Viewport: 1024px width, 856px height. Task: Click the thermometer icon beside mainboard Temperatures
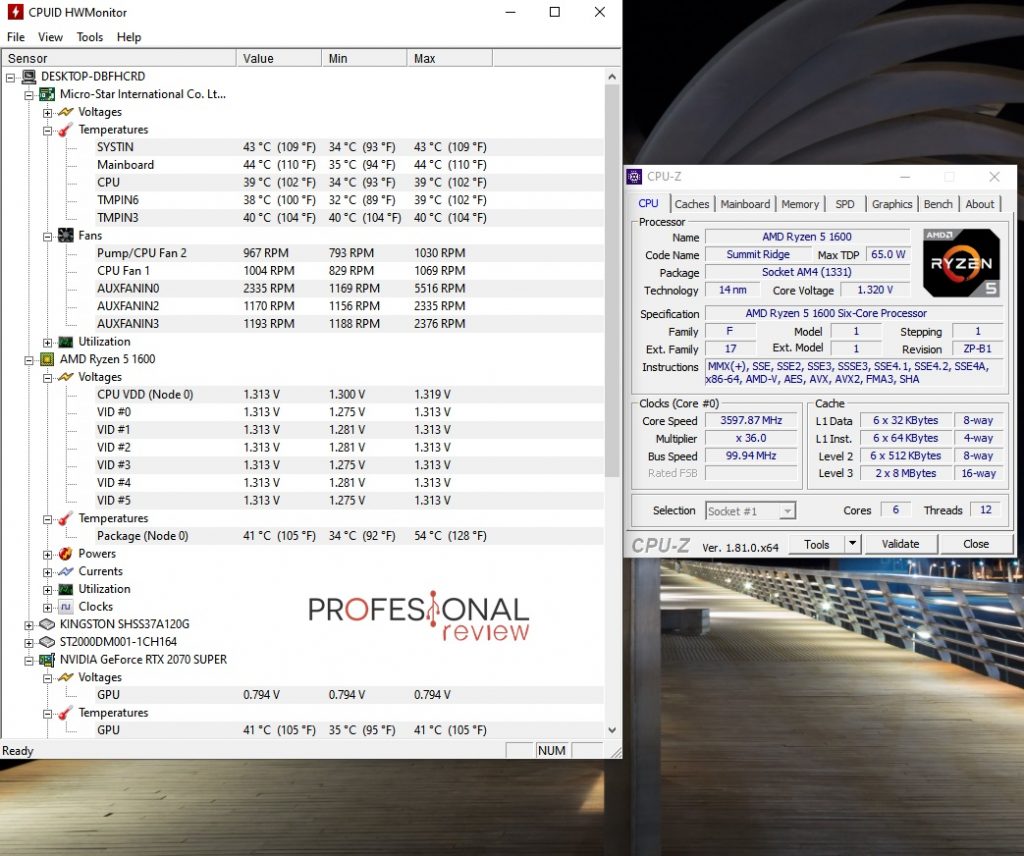[65, 130]
